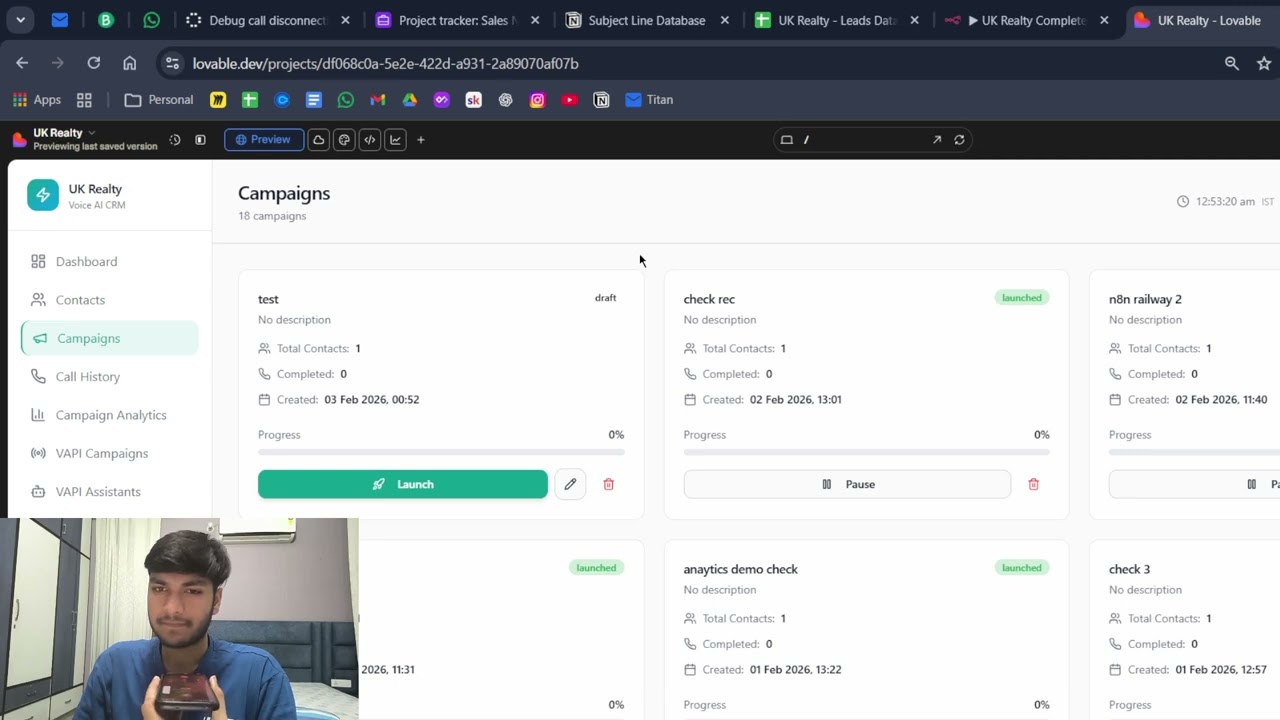Open the Google Docs bookmark icon
Screen dimensions: 1280x720
[x=314, y=100]
